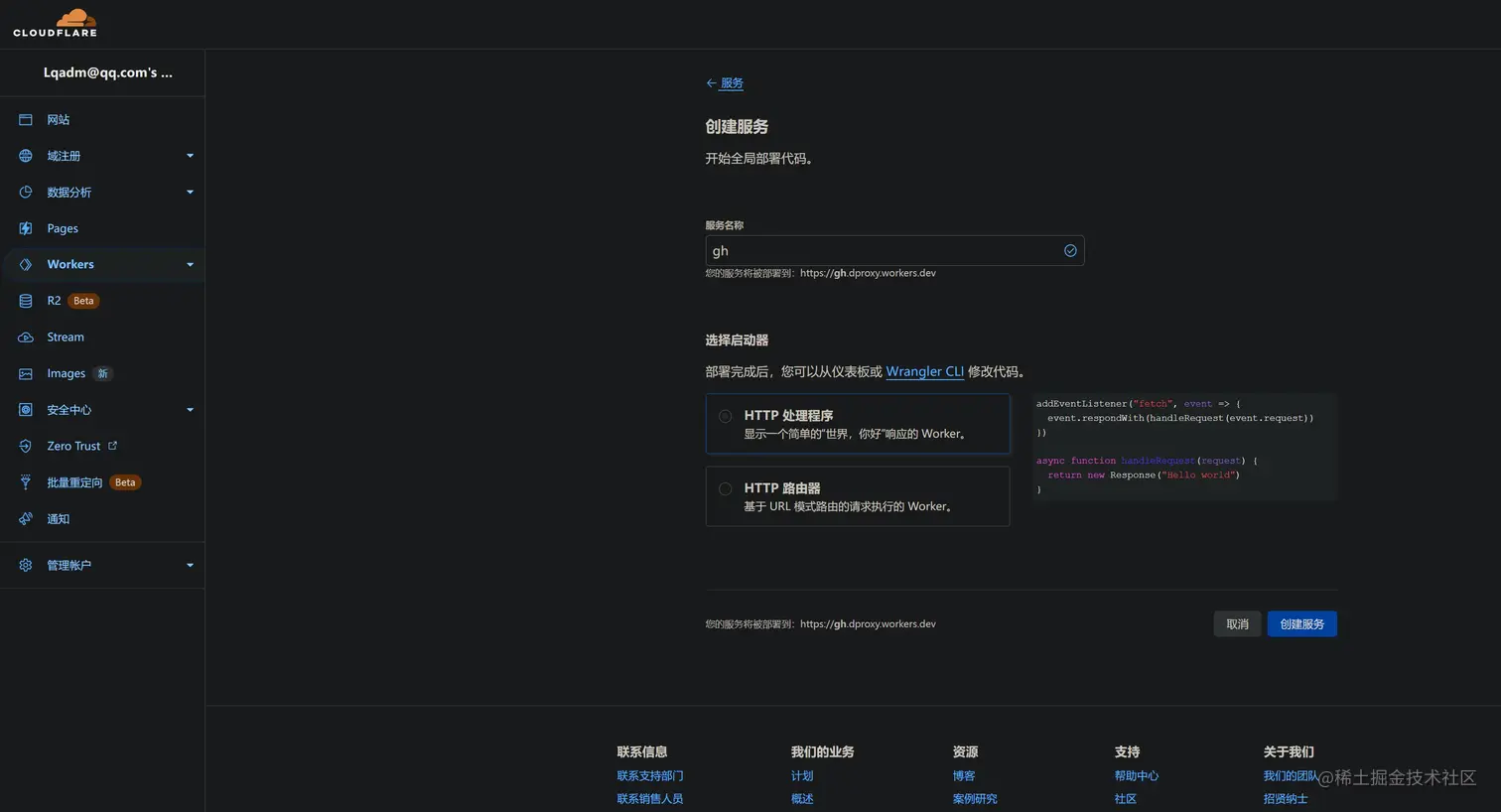Click the Pages sidebar icon

point(26,228)
